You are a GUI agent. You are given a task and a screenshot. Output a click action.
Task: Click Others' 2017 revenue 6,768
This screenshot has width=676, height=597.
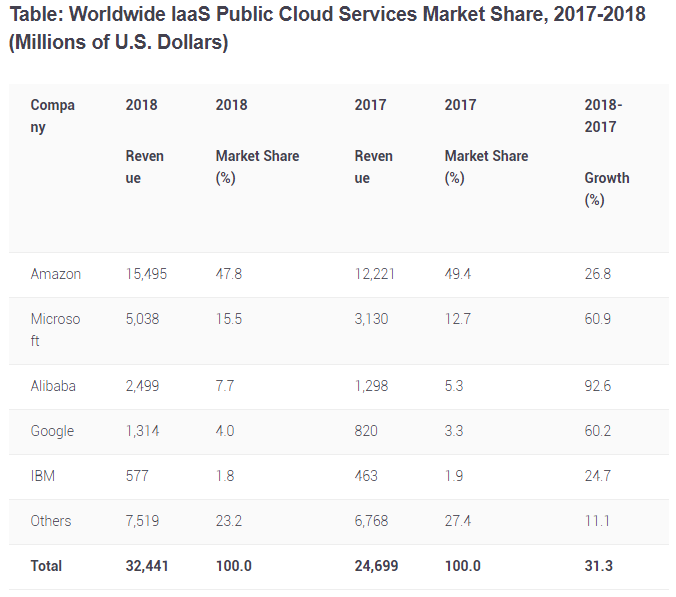[371, 521]
